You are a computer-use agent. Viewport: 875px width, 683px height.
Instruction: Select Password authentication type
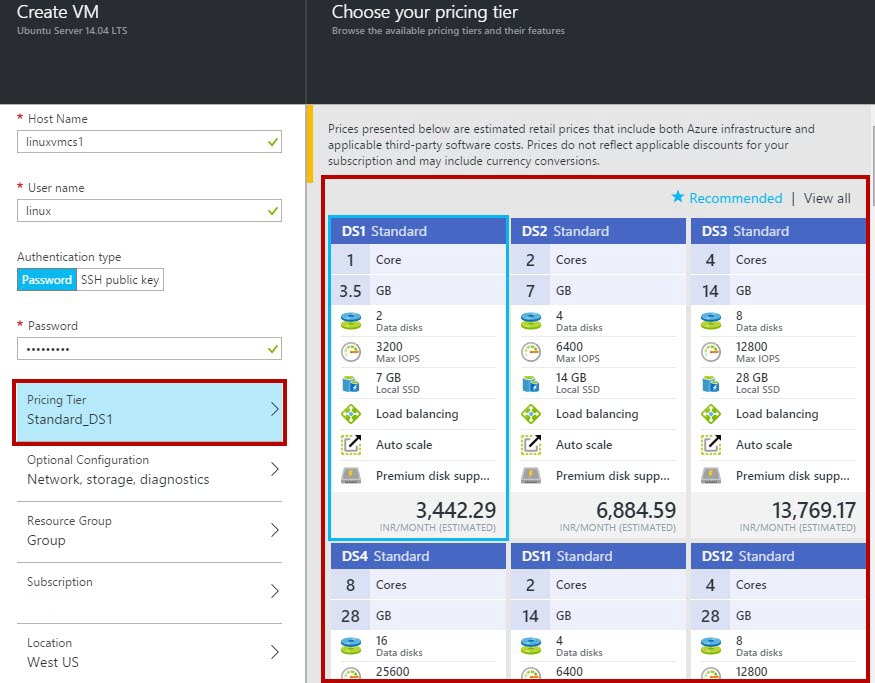(x=47, y=280)
